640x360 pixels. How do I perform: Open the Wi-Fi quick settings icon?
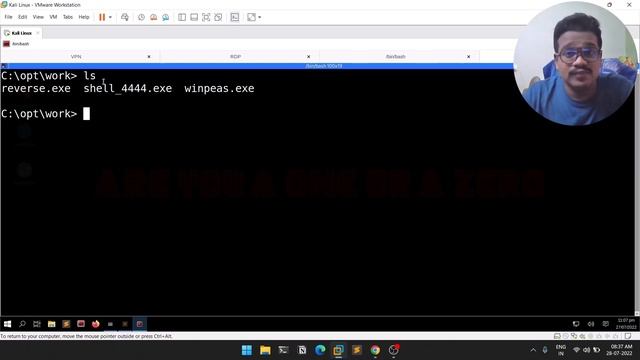pyautogui.click(x=576, y=350)
